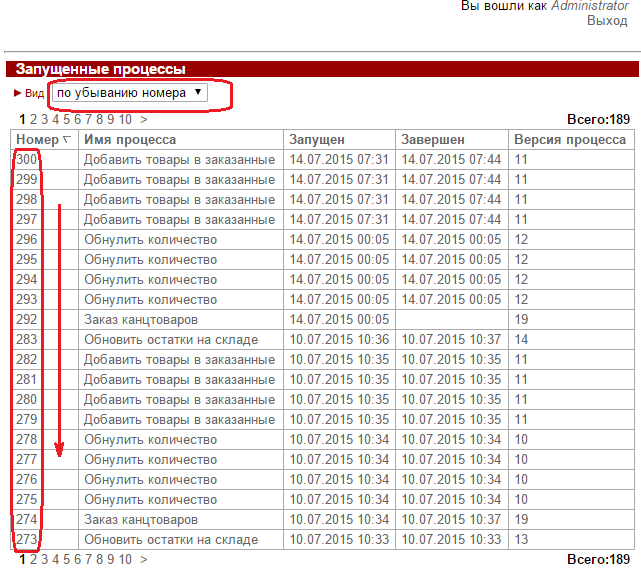Viewport: 641px width, 576px height.
Task: Click 'Administrator' user name at top
Action: tap(590, 6)
